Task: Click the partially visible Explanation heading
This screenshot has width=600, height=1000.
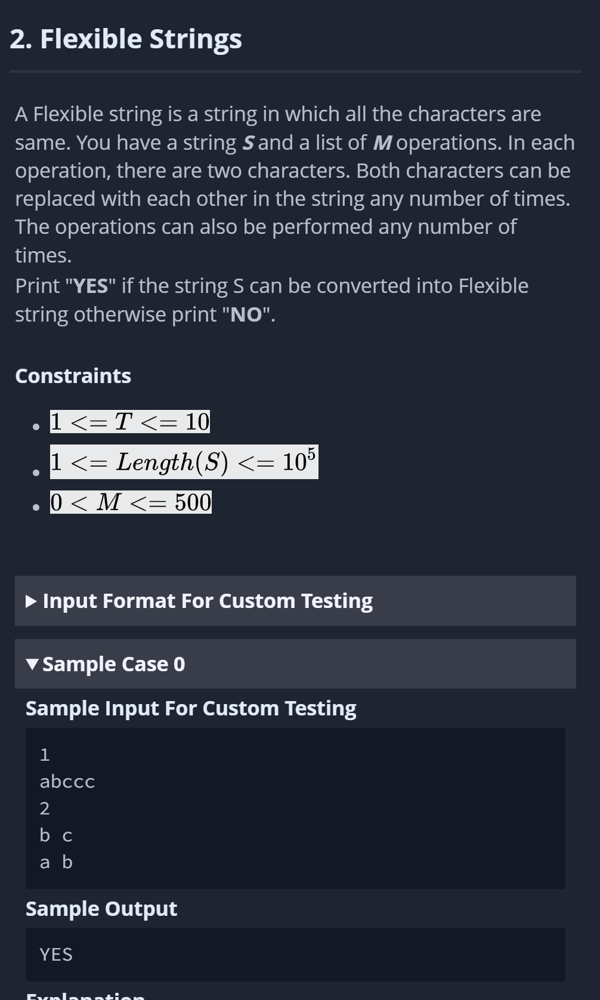Action: [x=85, y=996]
